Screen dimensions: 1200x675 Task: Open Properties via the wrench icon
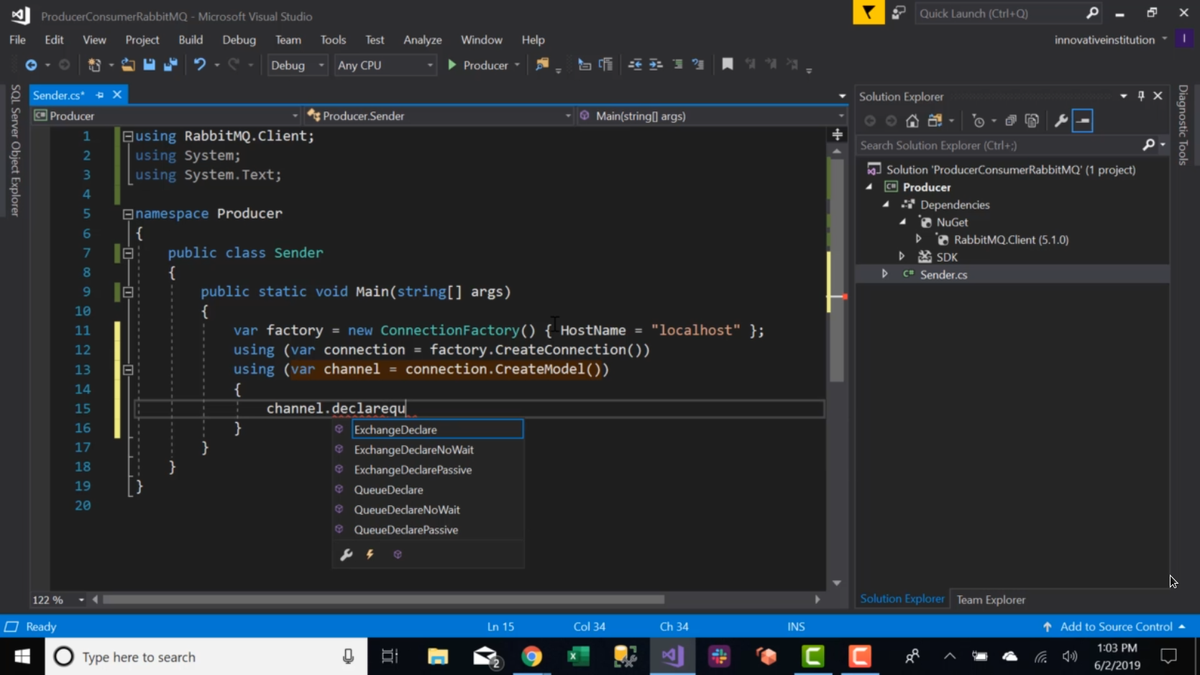coord(1061,121)
